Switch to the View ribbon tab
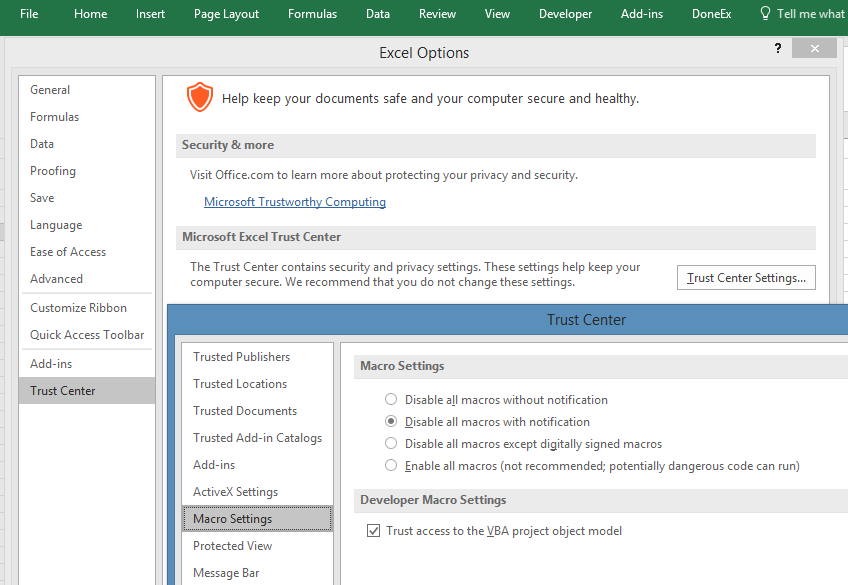 point(497,14)
